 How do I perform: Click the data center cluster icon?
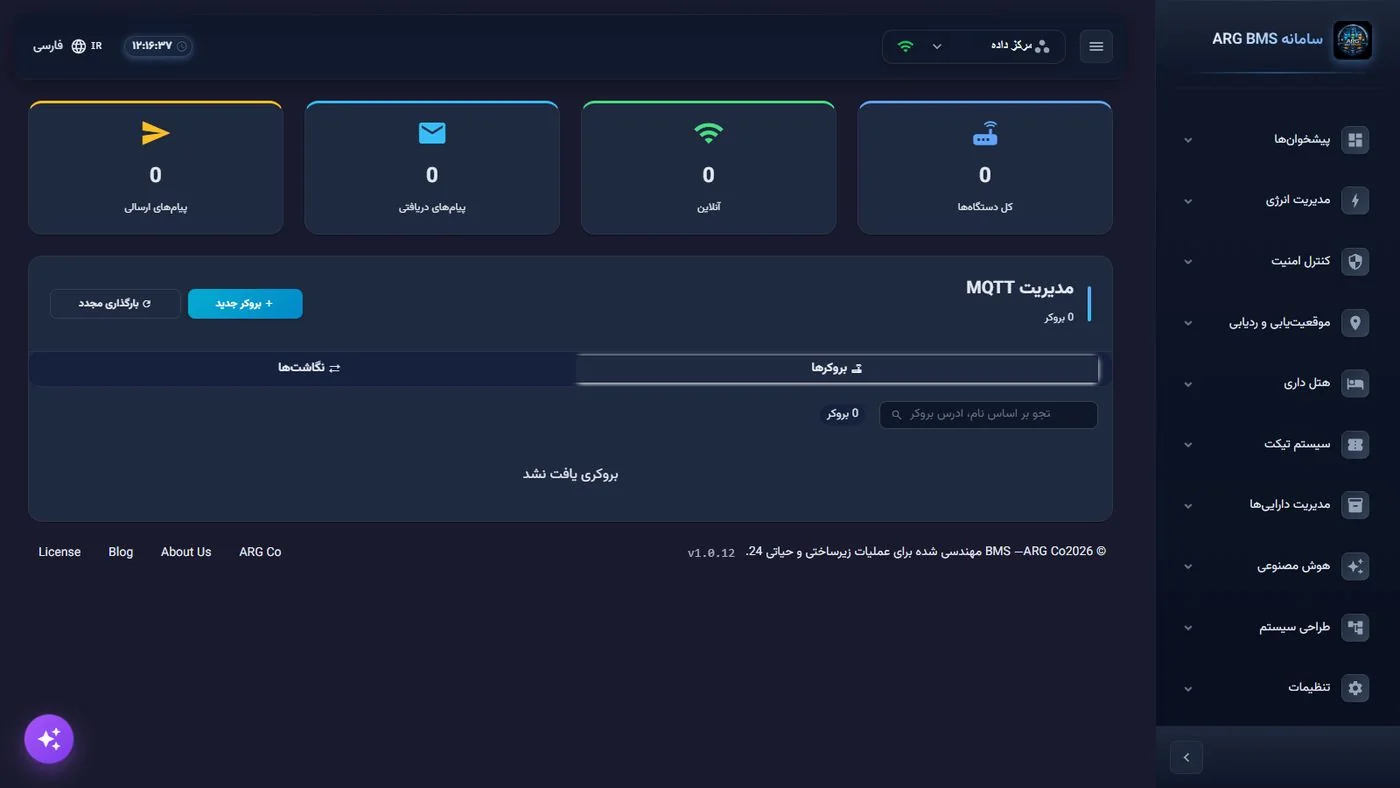1042,46
